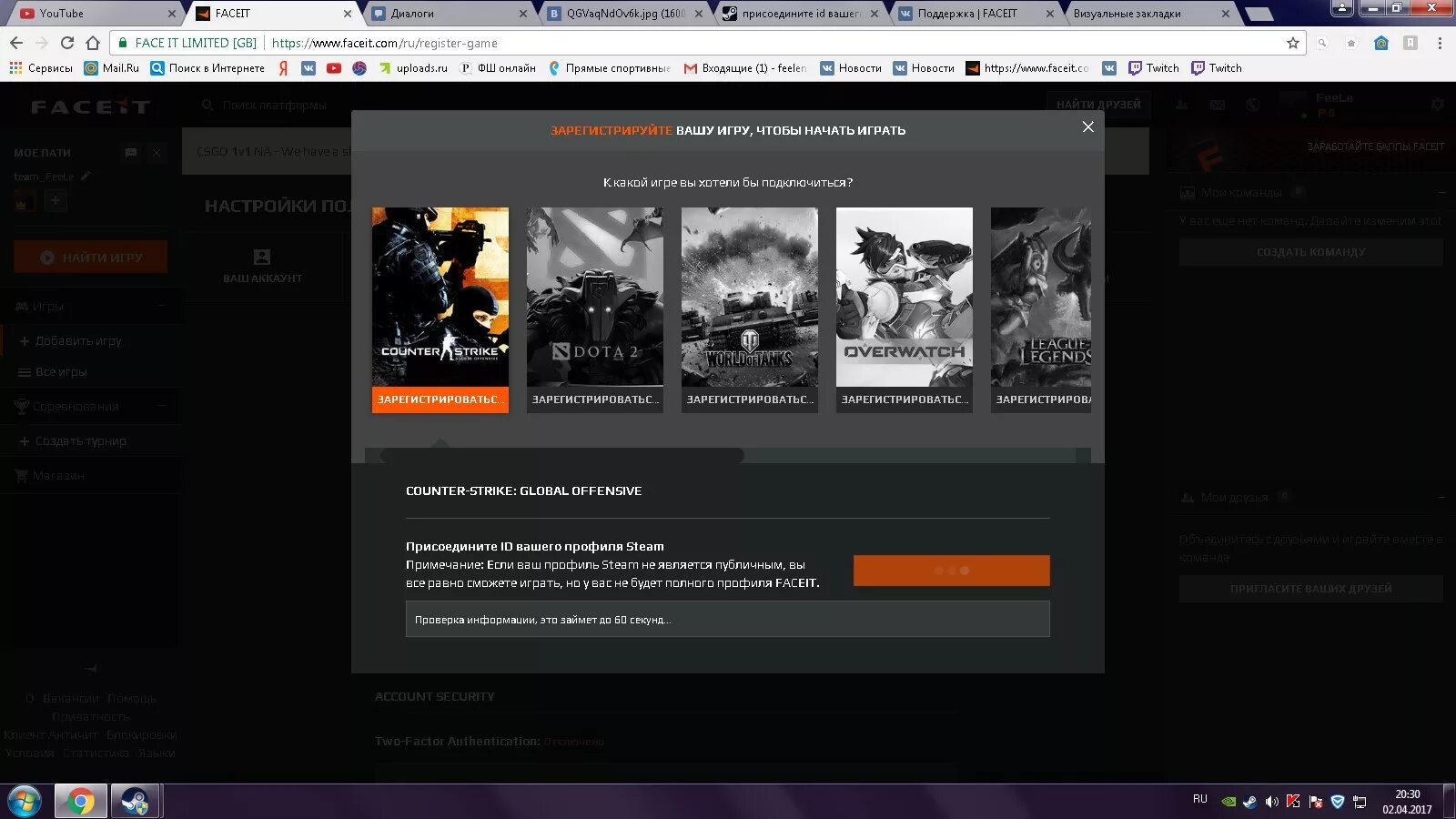Screen dimensions: 1456x819
Task: Collapse the Соревнования sidebar section
Action: (x=162, y=406)
